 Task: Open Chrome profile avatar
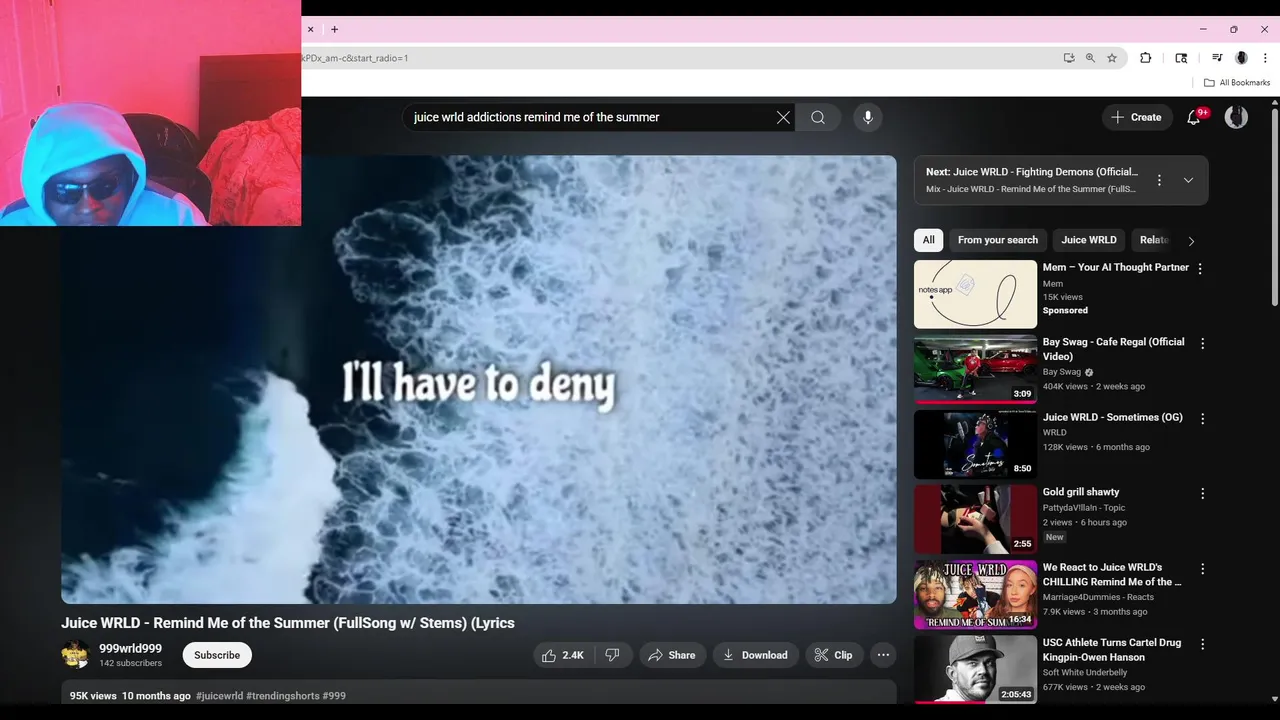tap(1241, 58)
